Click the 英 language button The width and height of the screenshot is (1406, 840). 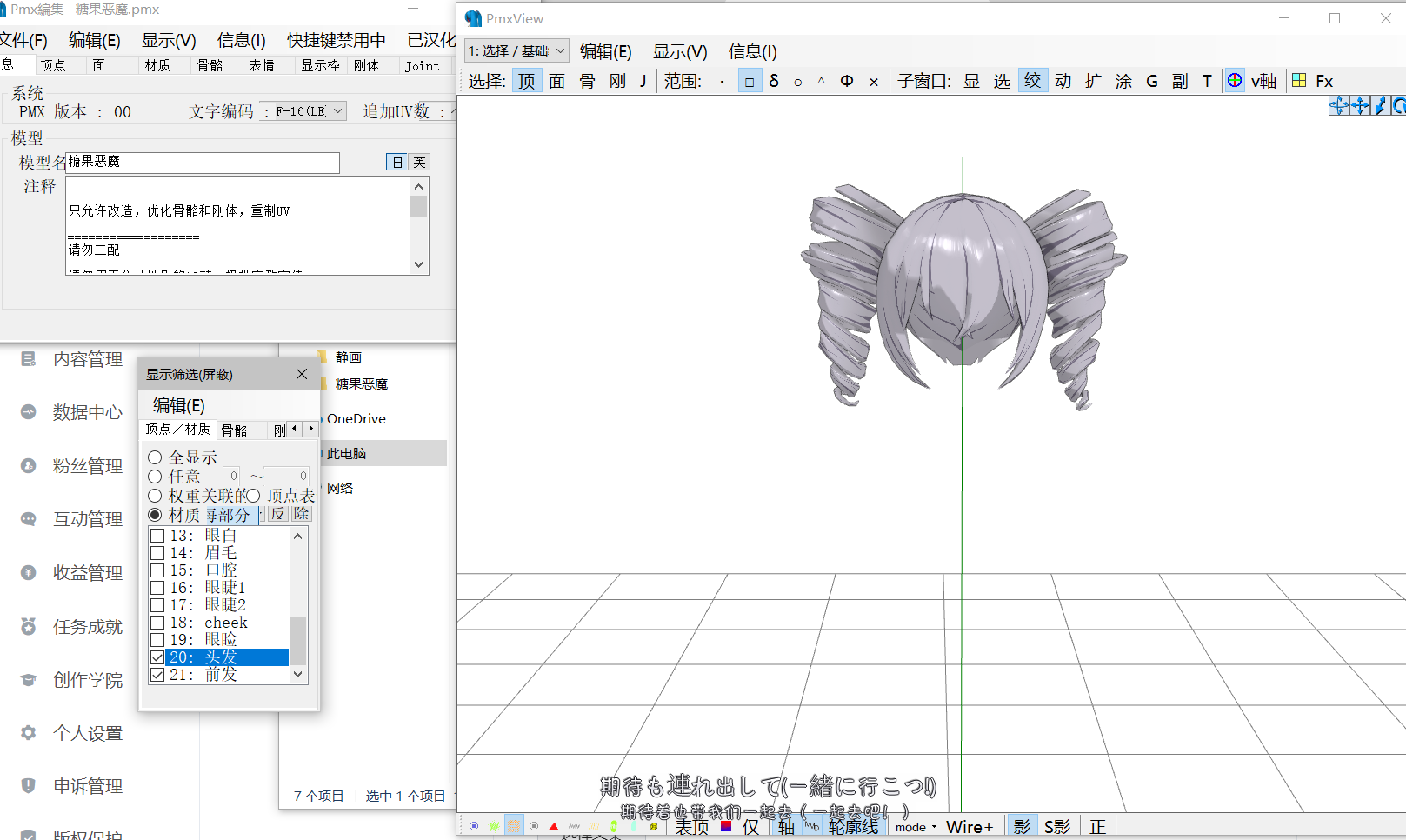tap(419, 163)
